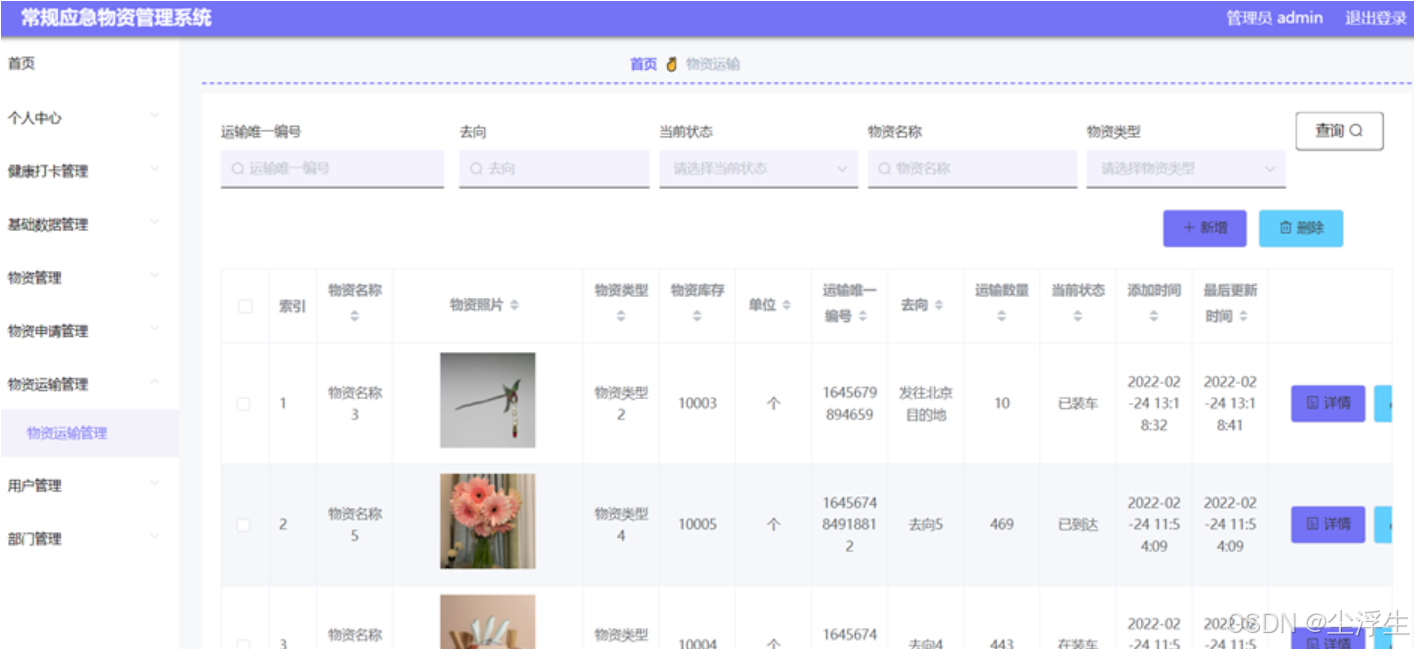Focus the 物资名称 search input
Screen dimensions: 1414x649
click(972, 169)
